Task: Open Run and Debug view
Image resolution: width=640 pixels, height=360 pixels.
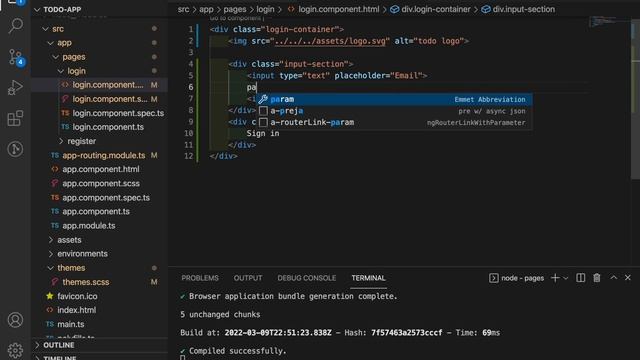Action: click(x=16, y=87)
